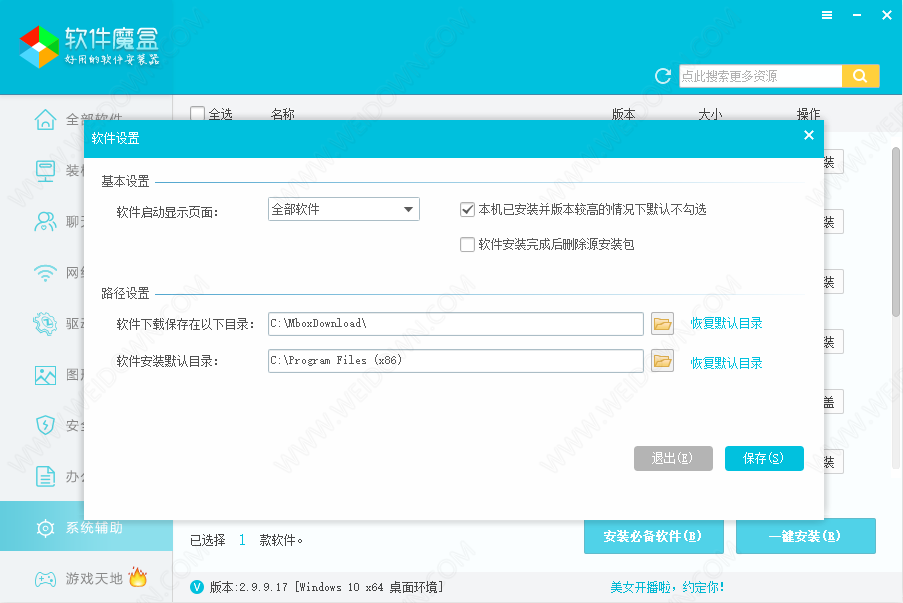Image resolution: width=903 pixels, height=603 pixels.
Task: Browse folder for default install directory
Action: pyautogui.click(x=662, y=361)
